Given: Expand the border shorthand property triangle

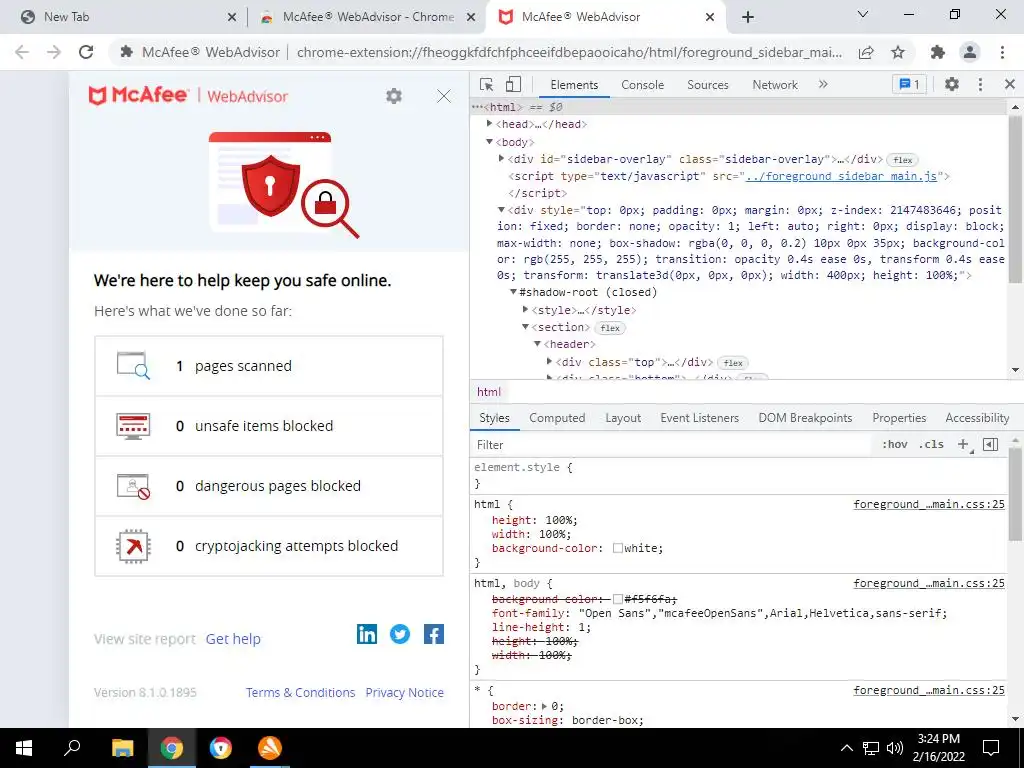Looking at the screenshot, I should pyautogui.click(x=545, y=706).
